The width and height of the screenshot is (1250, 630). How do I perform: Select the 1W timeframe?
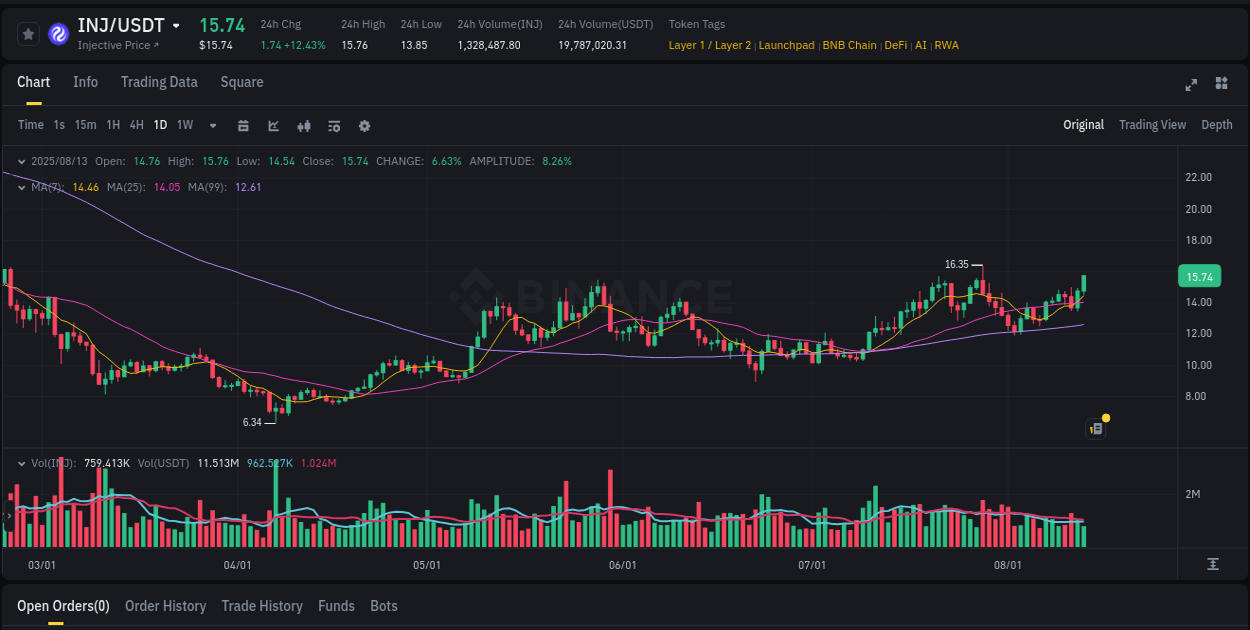184,125
